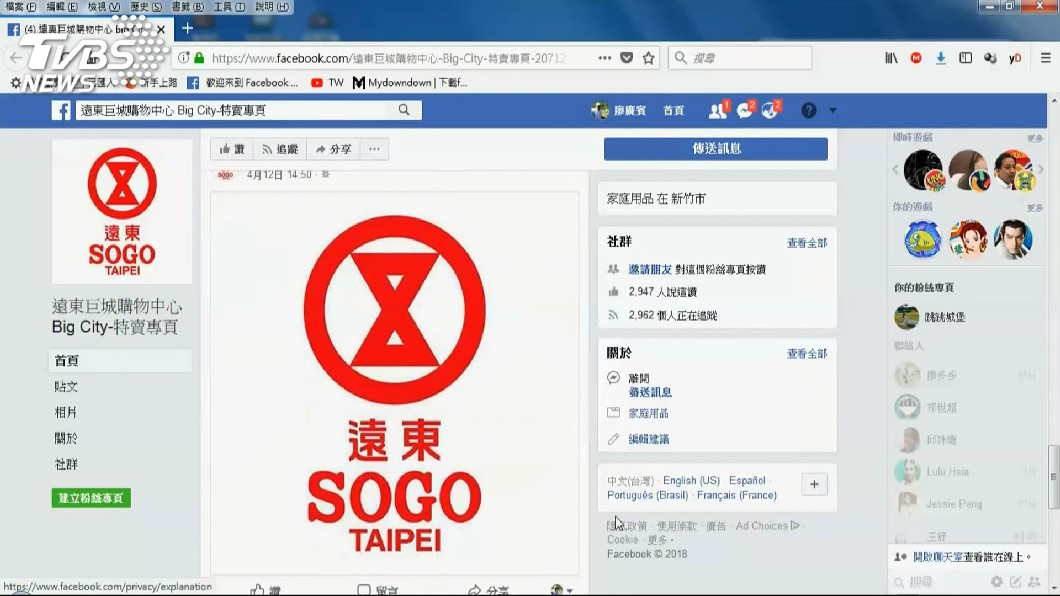Viewport: 1060px width, 596px height.
Task: Open account dropdown arrow in Facebook bar
Action: [833, 110]
